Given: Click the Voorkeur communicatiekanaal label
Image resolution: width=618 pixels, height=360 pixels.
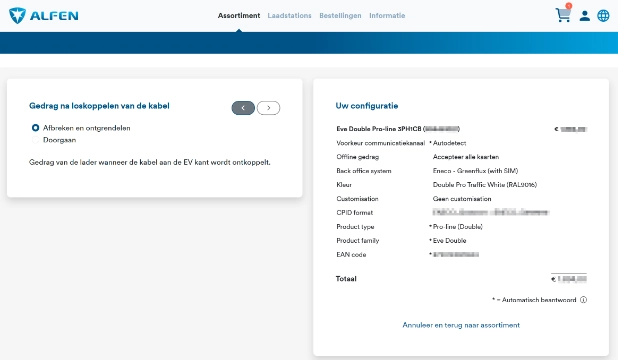Looking at the screenshot, I should [x=381, y=143].
